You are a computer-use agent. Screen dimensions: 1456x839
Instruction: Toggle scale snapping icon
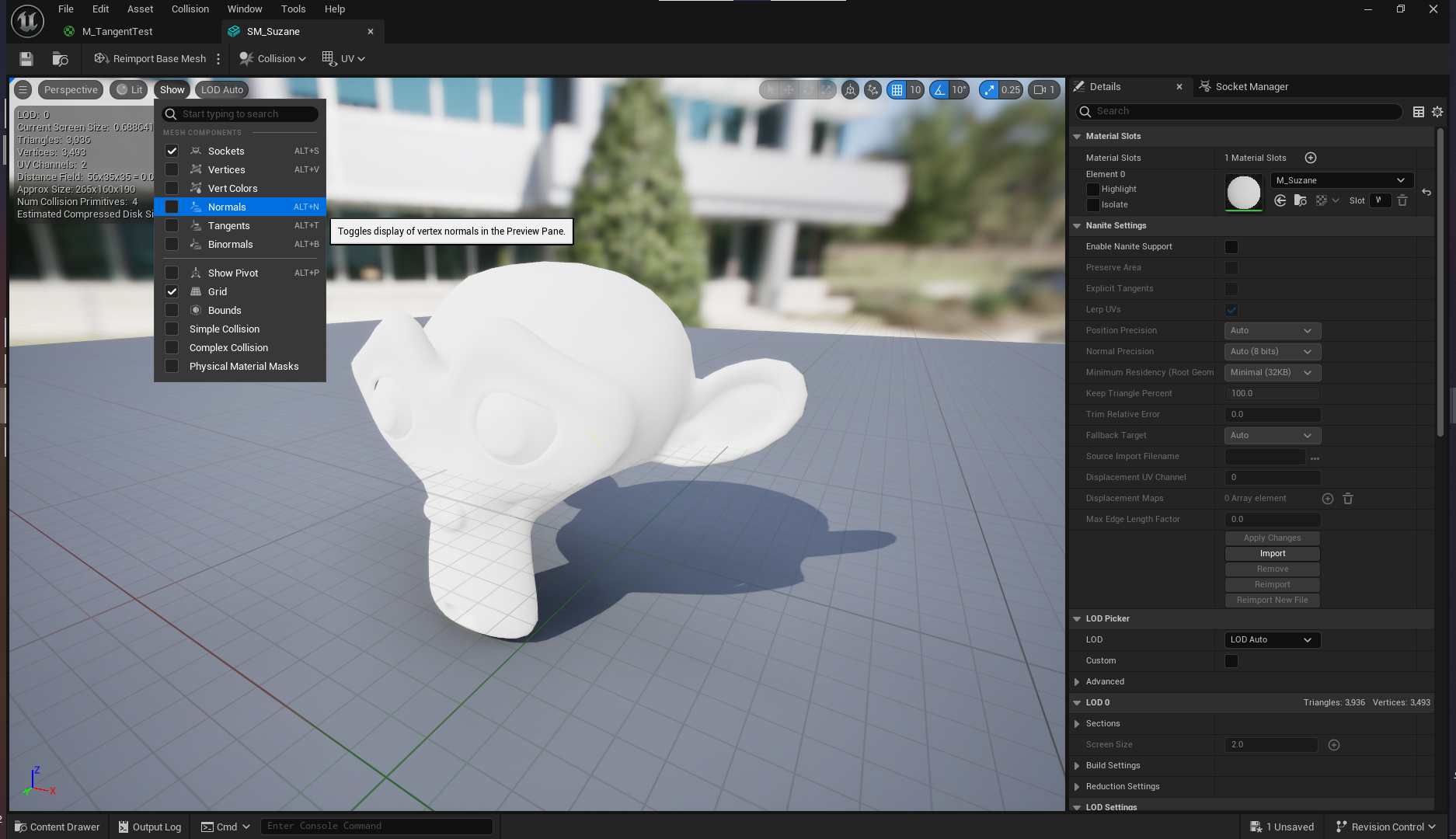tap(989, 90)
